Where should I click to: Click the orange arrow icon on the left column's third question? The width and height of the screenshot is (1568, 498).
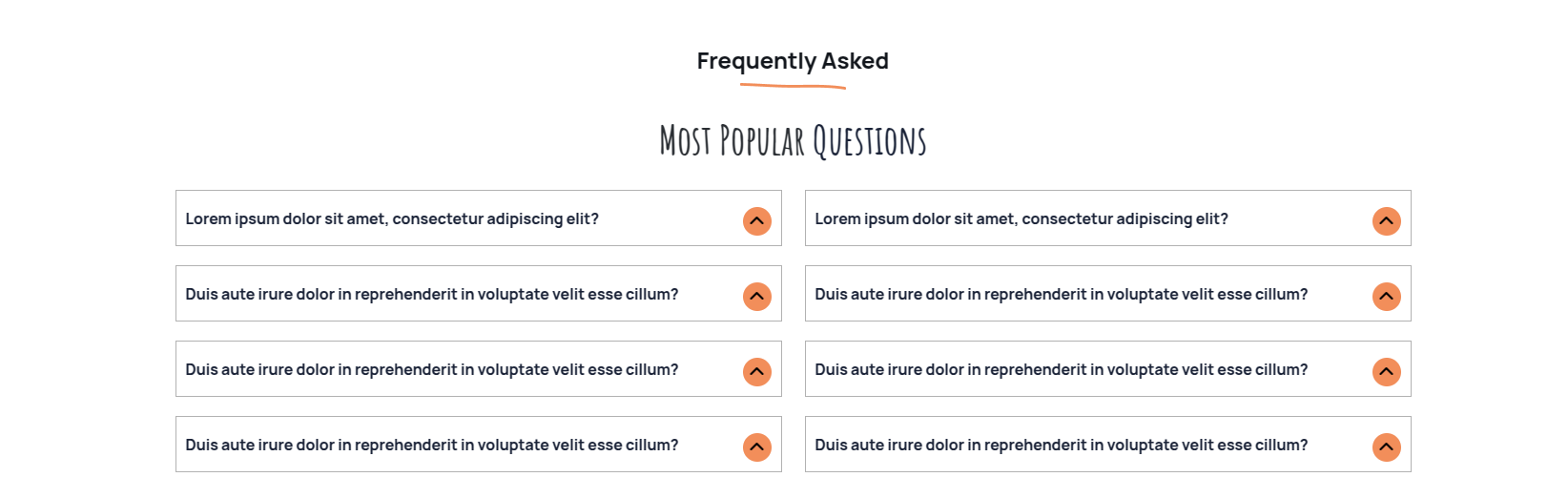click(757, 372)
